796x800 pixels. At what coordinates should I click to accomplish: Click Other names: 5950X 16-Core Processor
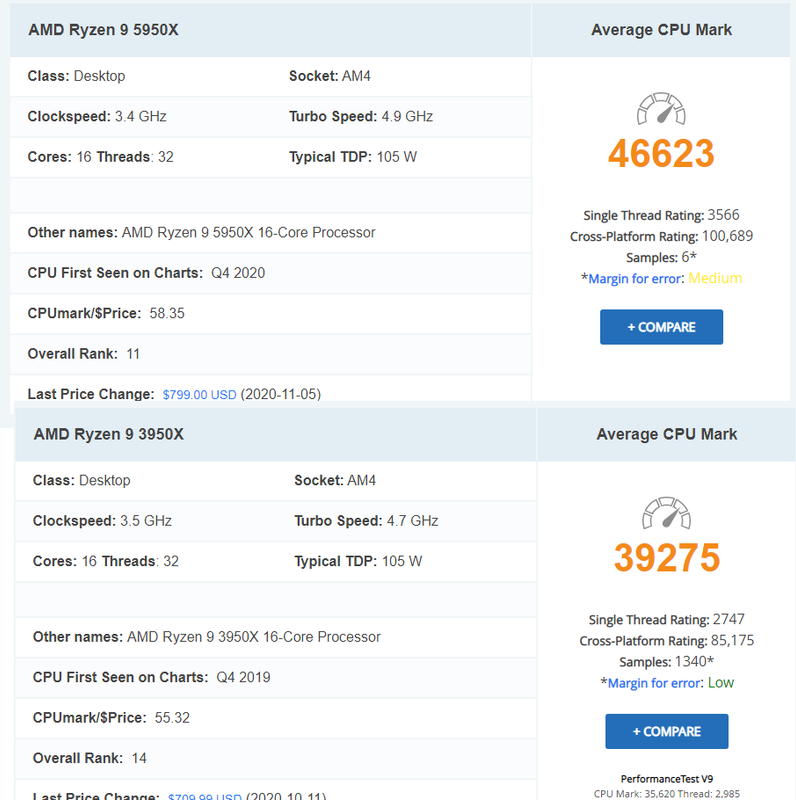click(202, 233)
